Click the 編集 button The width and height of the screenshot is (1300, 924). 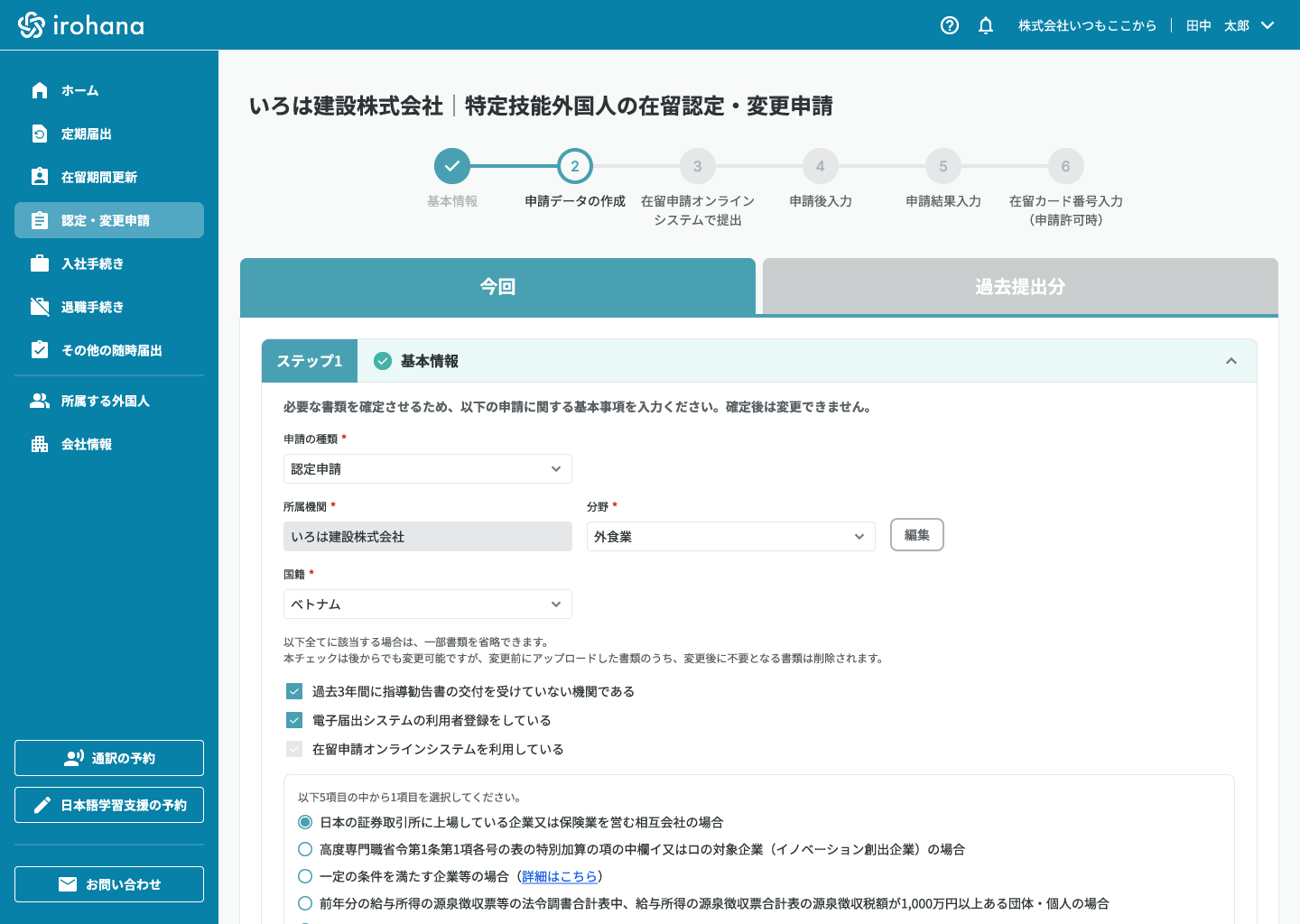(x=916, y=535)
